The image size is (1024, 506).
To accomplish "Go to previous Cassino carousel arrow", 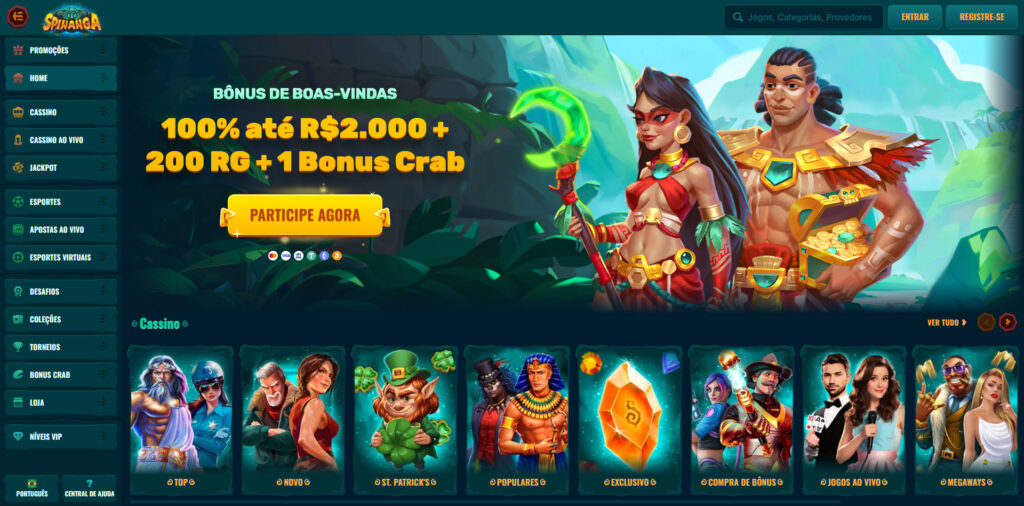I will (986, 322).
